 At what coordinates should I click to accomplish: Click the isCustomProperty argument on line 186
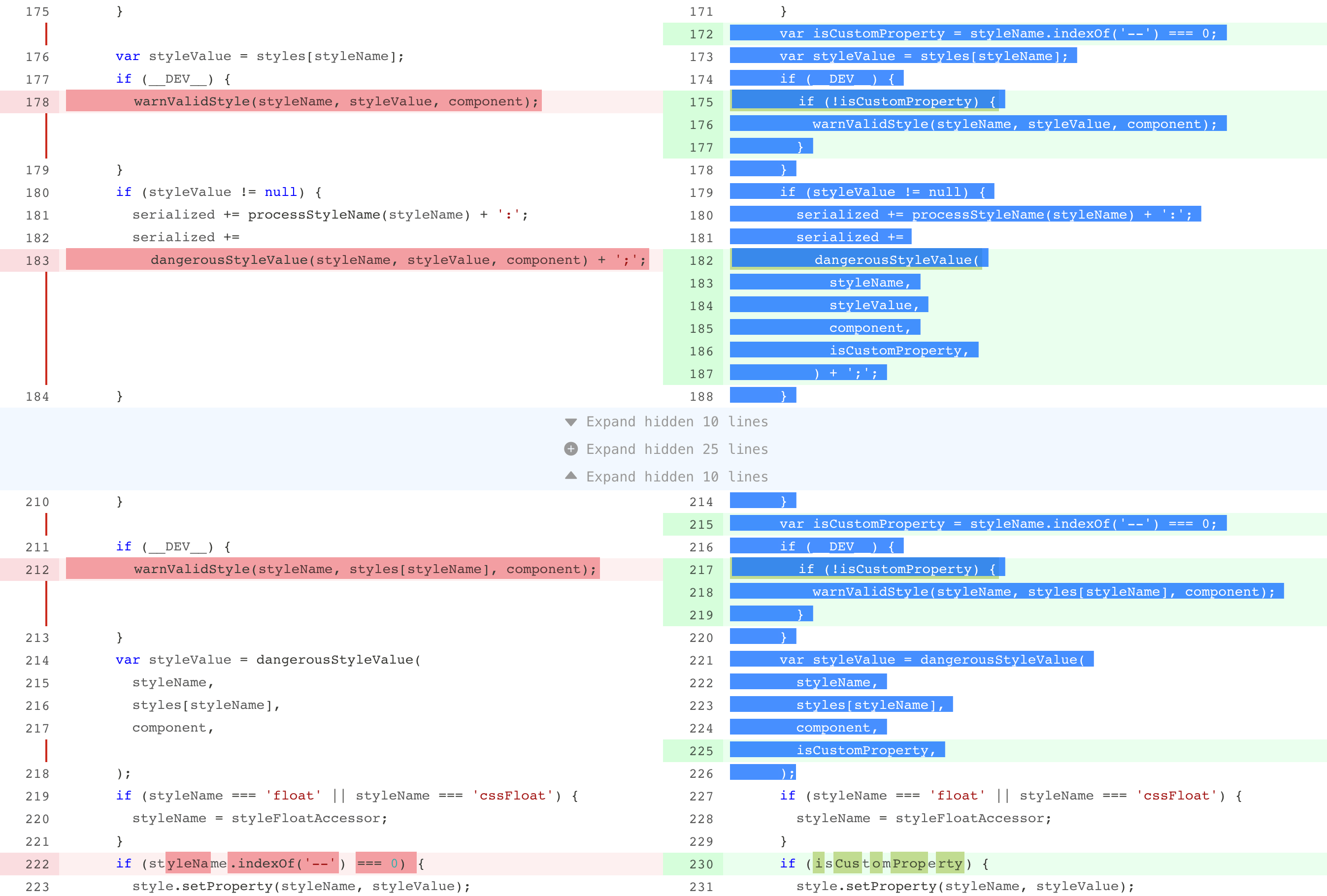[903, 350]
